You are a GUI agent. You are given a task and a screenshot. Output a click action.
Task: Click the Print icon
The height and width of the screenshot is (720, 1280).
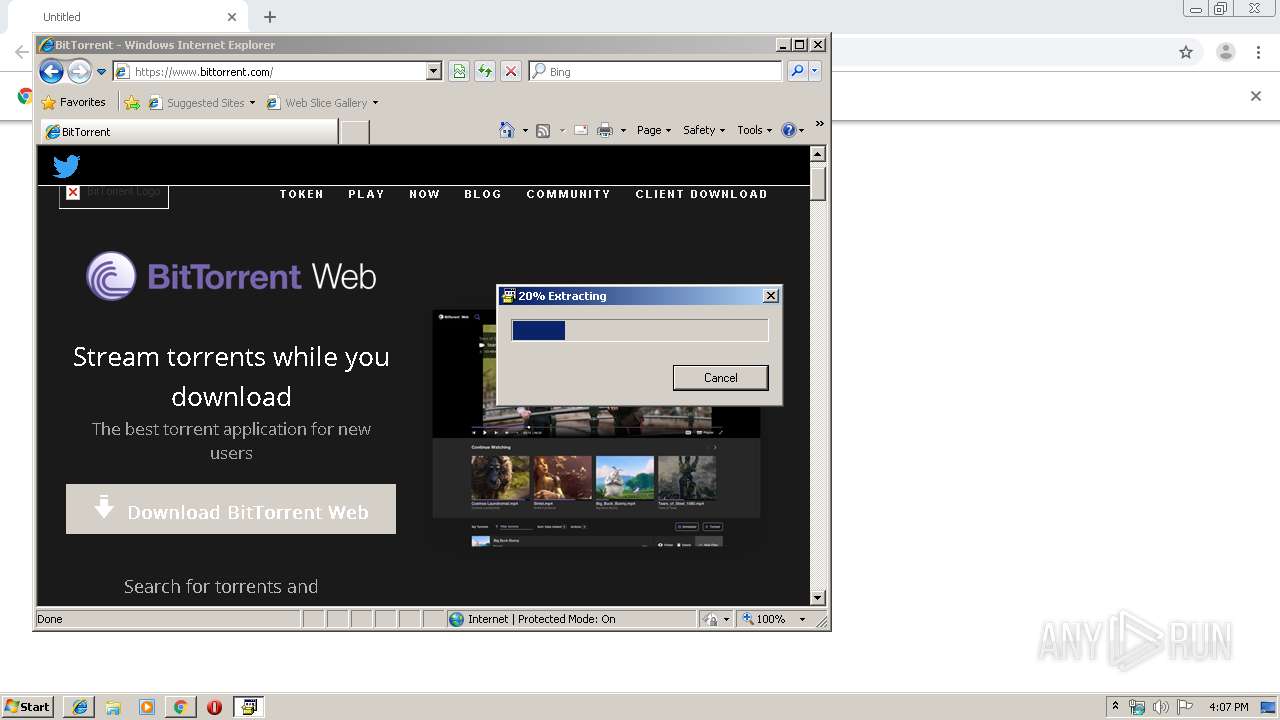(x=605, y=130)
